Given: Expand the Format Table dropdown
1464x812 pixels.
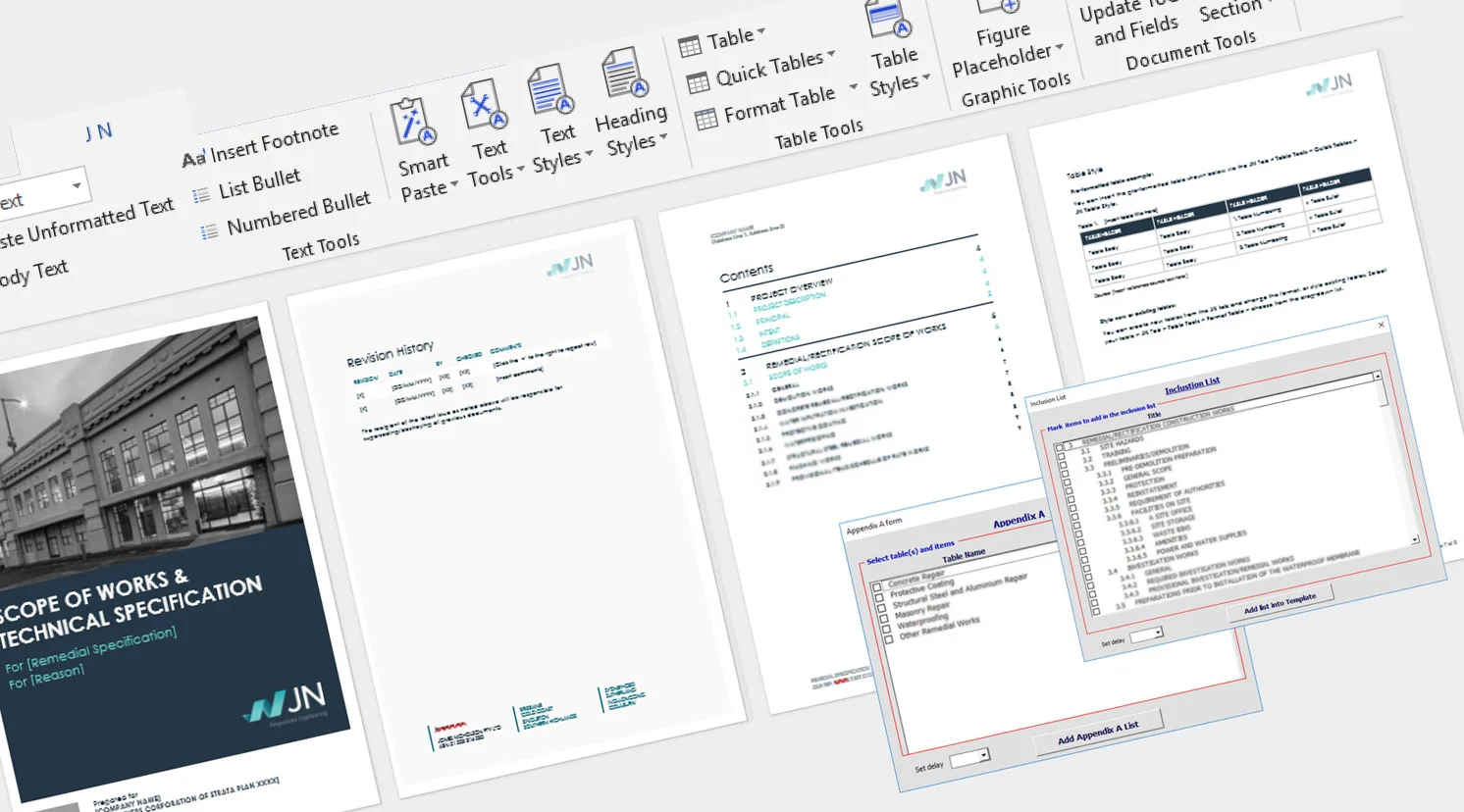Looking at the screenshot, I should 853,87.
